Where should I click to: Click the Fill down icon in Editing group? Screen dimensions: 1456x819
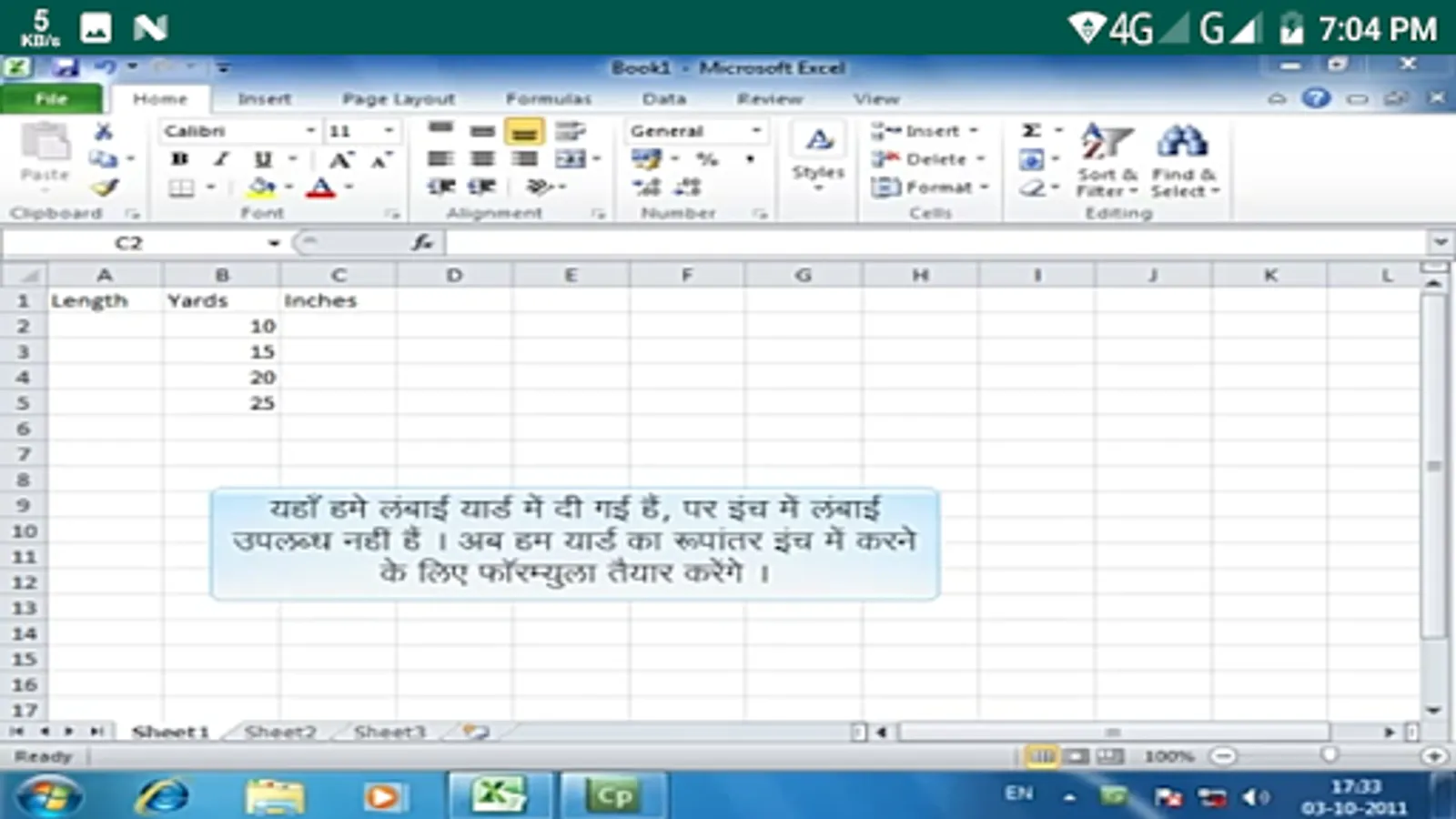[x=1032, y=160]
